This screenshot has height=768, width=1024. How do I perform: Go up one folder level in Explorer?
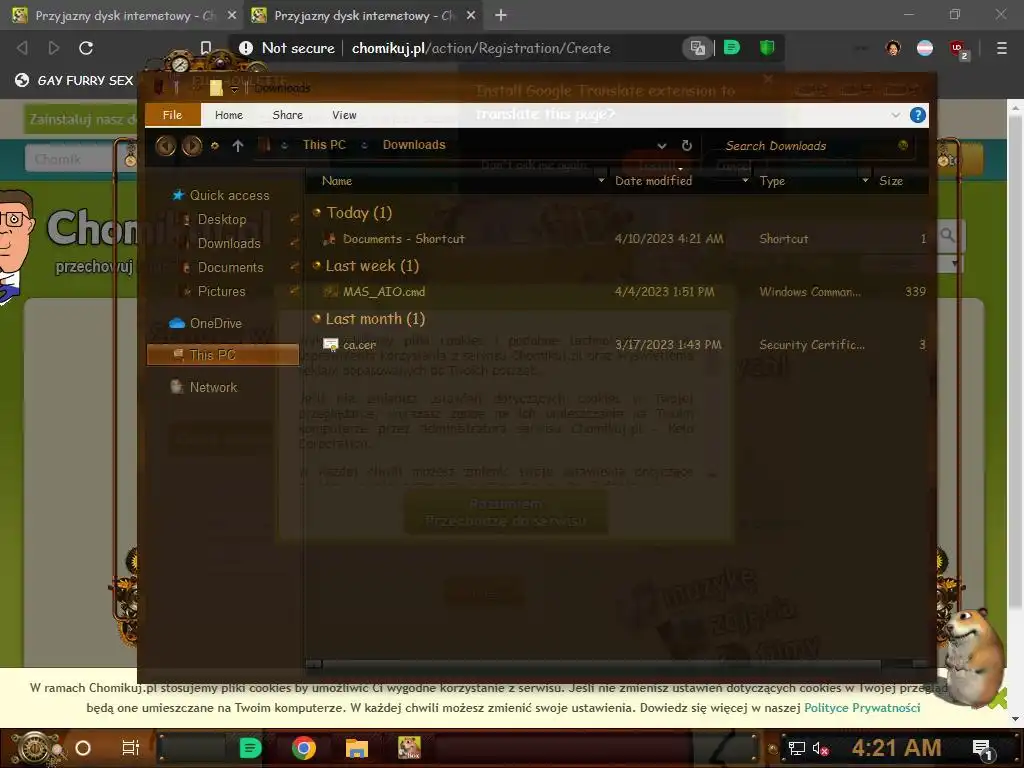click(x=238, y=146)
